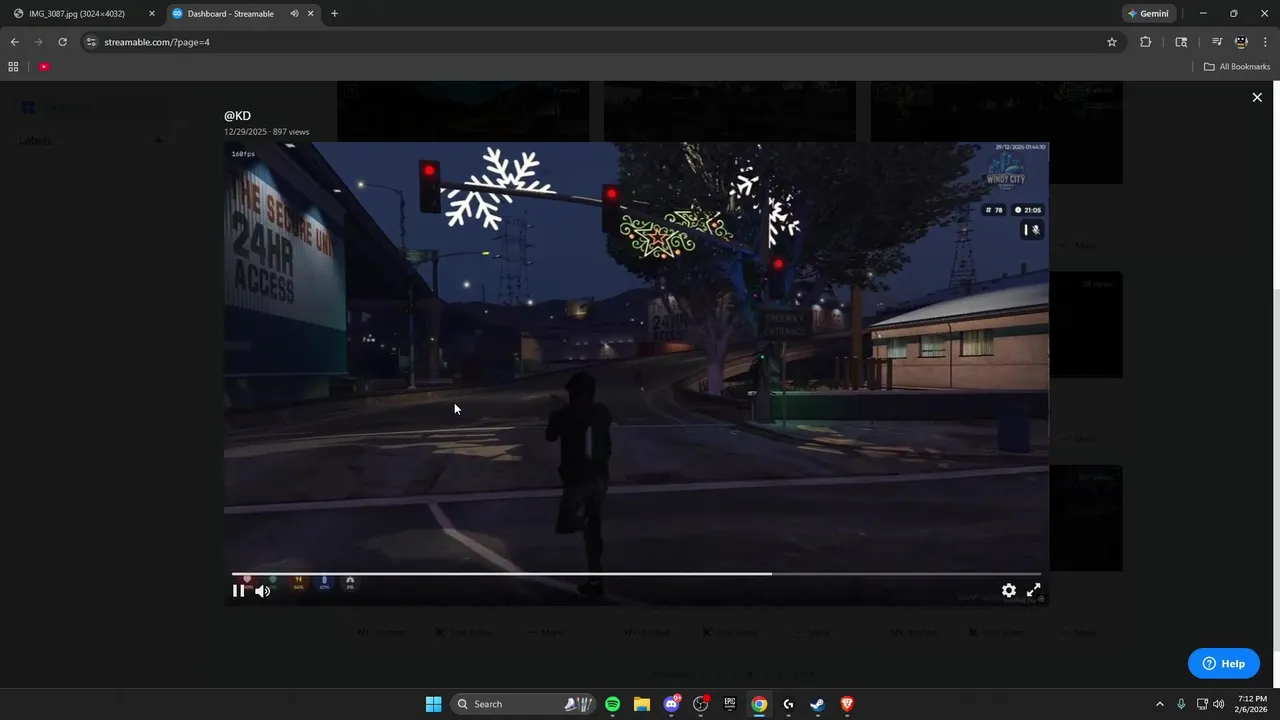Viewport: 1280px width, 720px height.
Task: Close the IMG_3087.jpg tab
Action: click(x=152, y=14)
